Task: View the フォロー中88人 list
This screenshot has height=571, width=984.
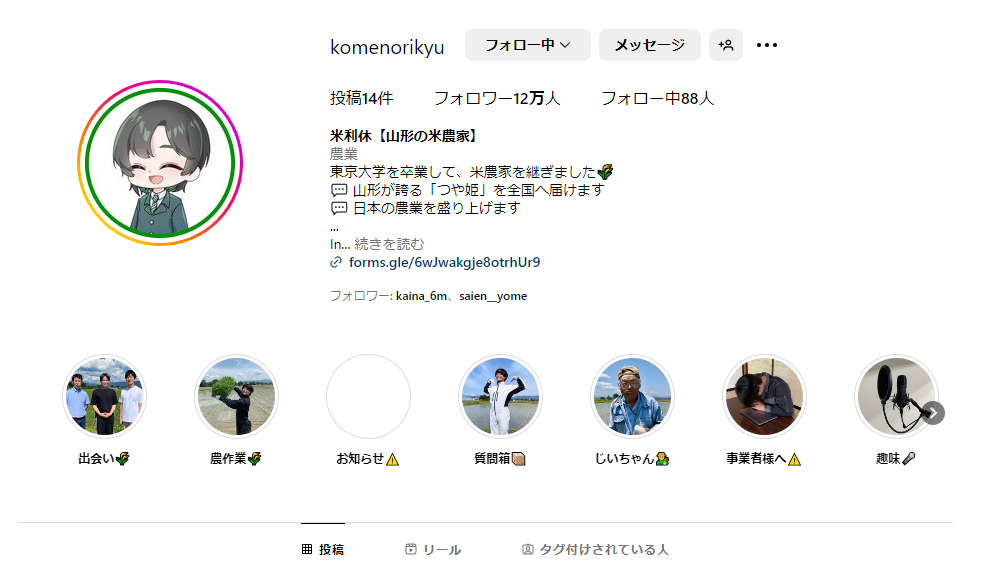Action: (658, 99)
